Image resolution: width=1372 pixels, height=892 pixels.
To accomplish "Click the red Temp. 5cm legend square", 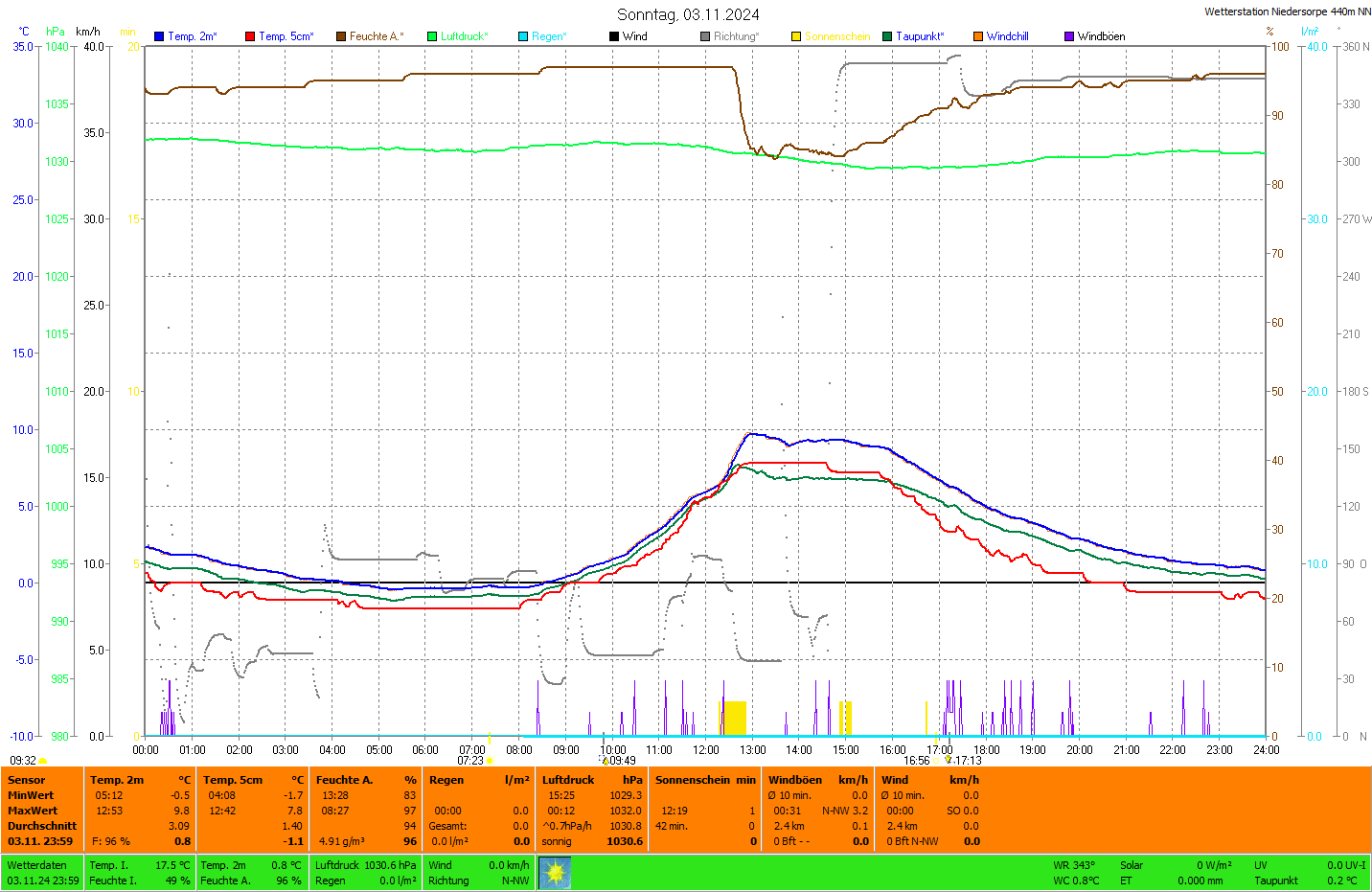I will coord(250,36).
